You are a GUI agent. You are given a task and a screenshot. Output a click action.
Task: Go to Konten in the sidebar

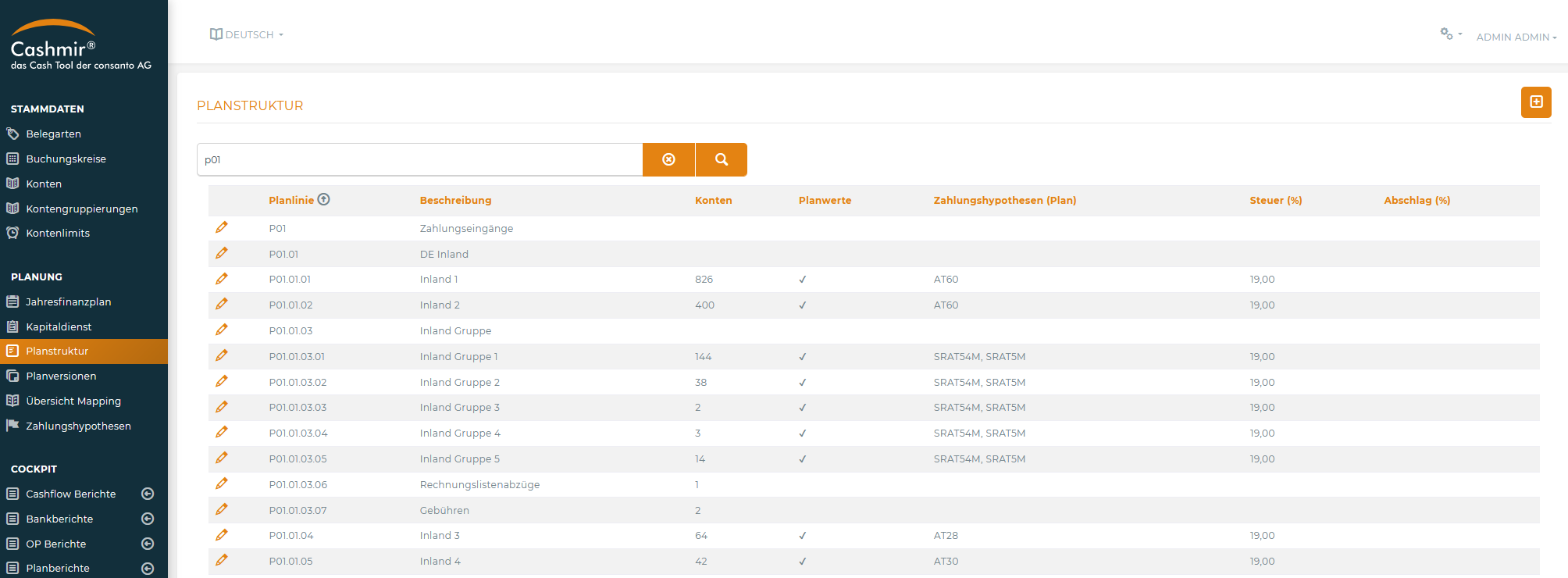tap(44, 184)
